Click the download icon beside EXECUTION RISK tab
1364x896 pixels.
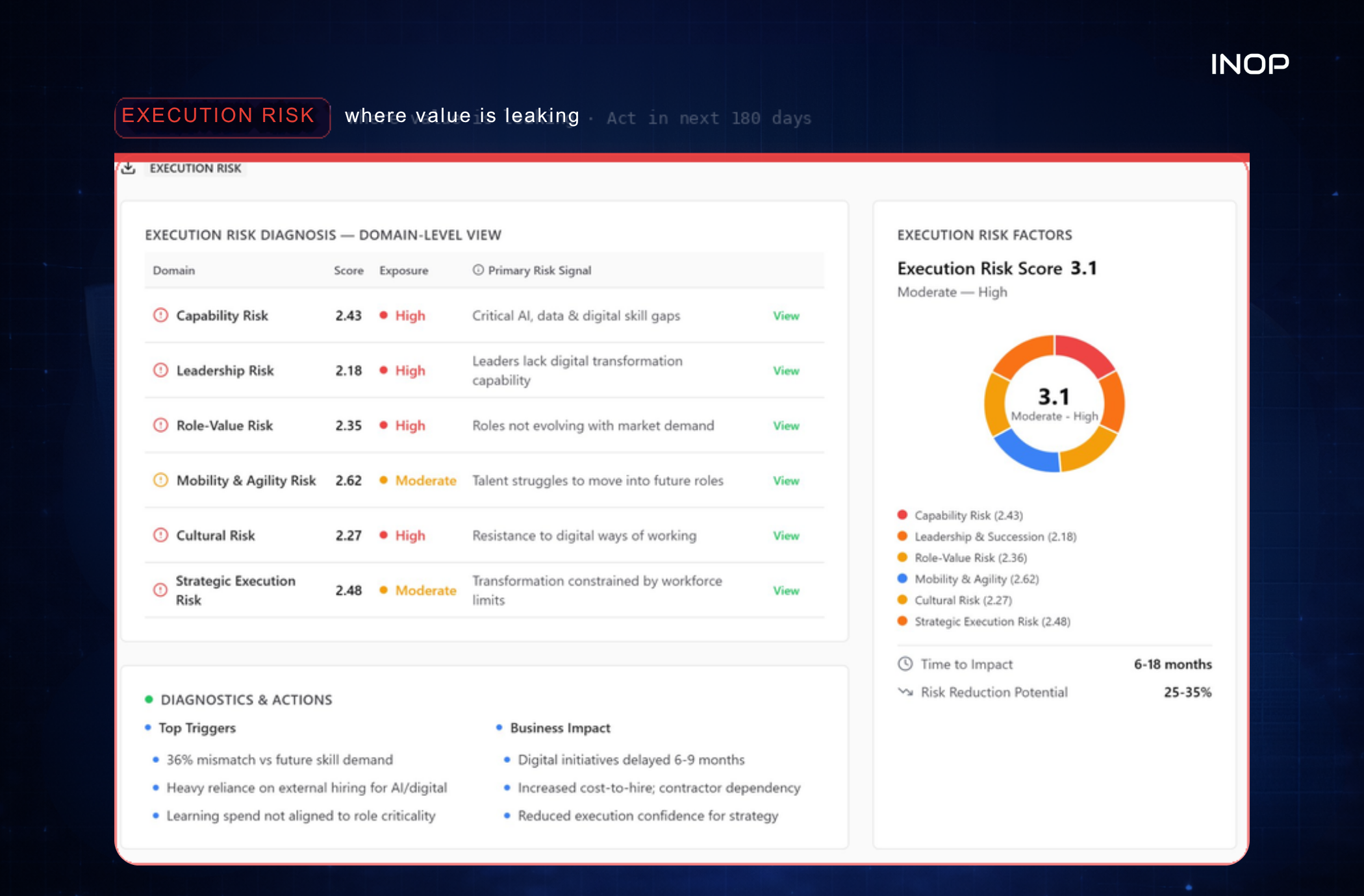coord(129,168)
